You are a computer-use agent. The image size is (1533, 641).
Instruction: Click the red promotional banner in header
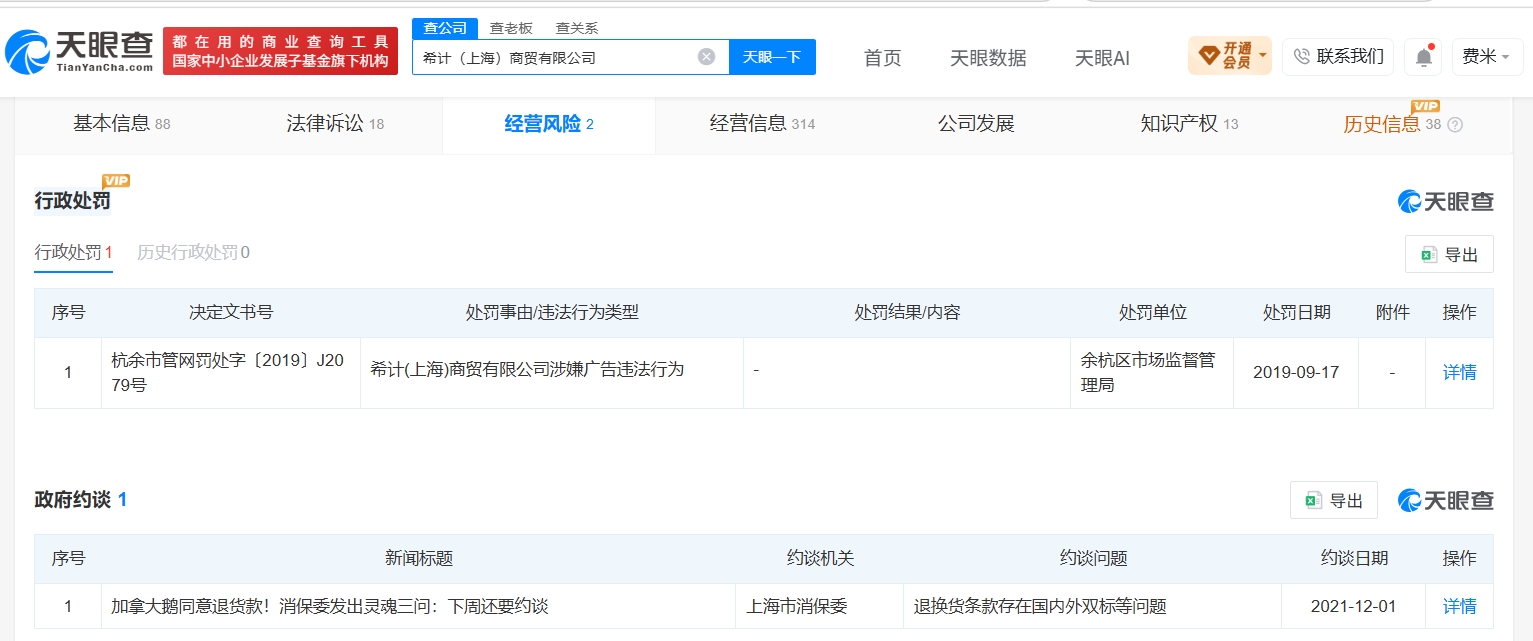280,51
